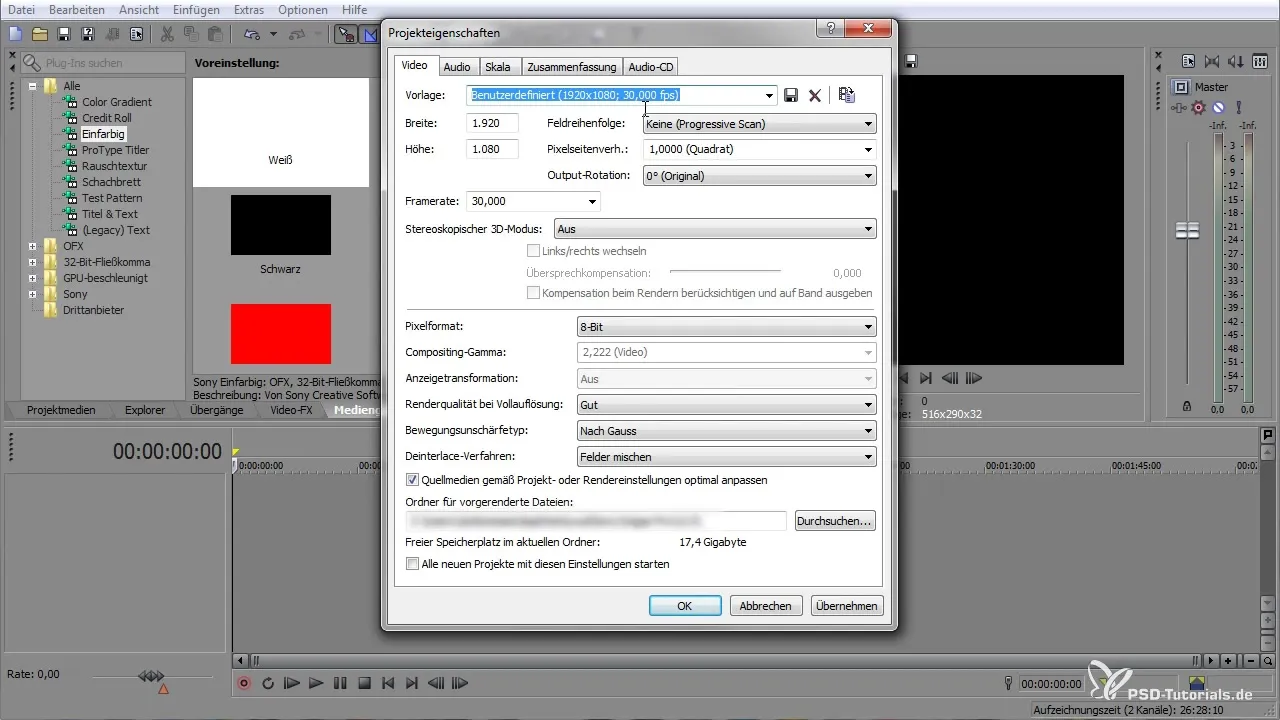Click the Master volume fader handle
This screenshot has width=1280, height=720.
click(x=1187, y=231)
